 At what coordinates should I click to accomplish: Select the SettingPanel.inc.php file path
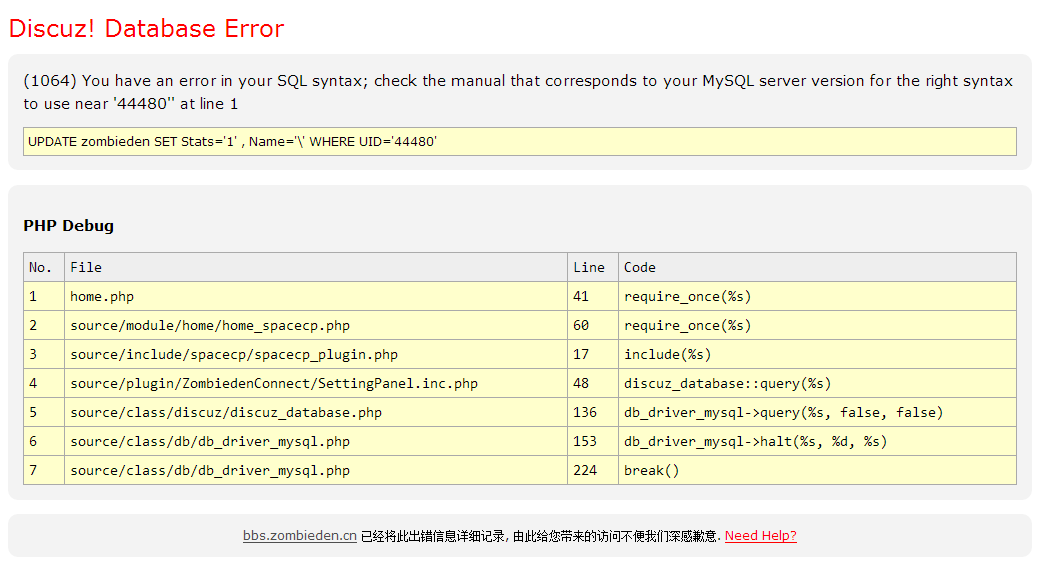(274, 383)
